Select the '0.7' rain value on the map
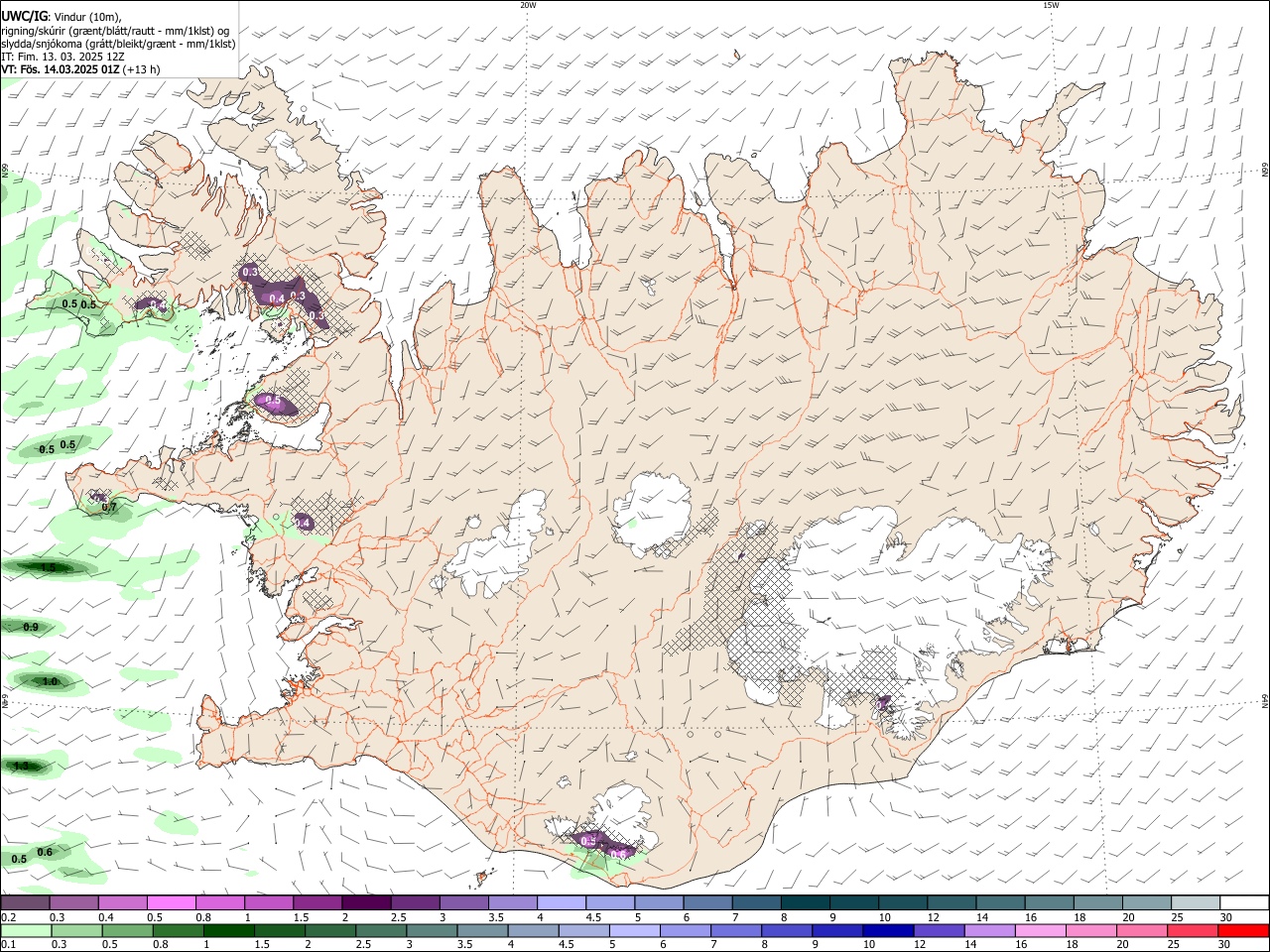1270x952 pixels. [x=109, y=507]
